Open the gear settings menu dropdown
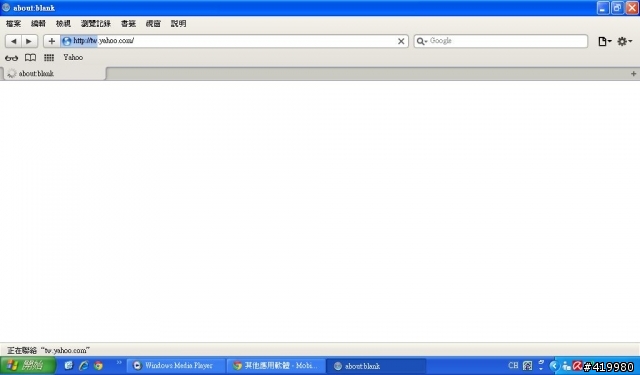 (624, 41)
